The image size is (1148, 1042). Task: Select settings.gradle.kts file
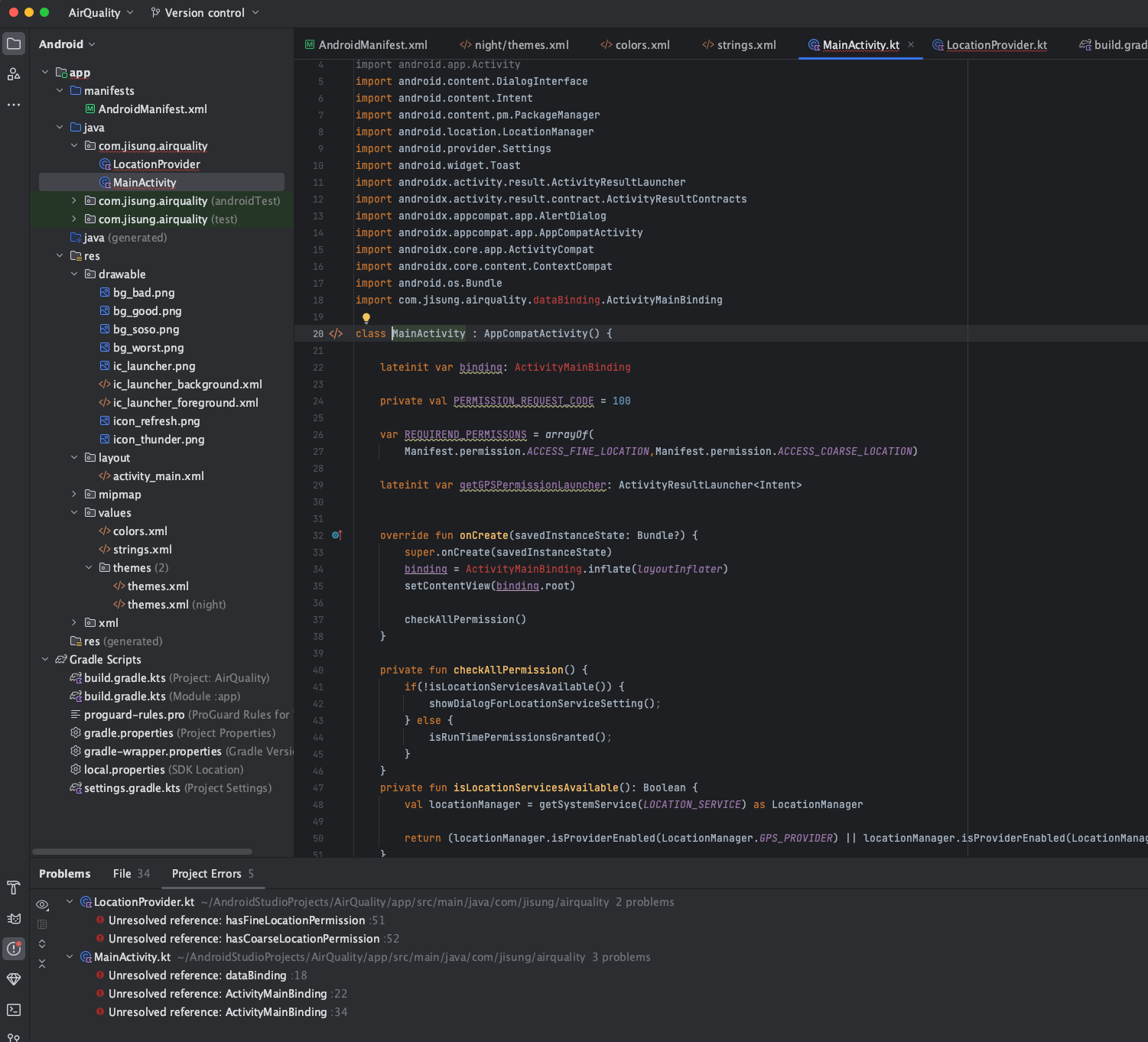171,787
